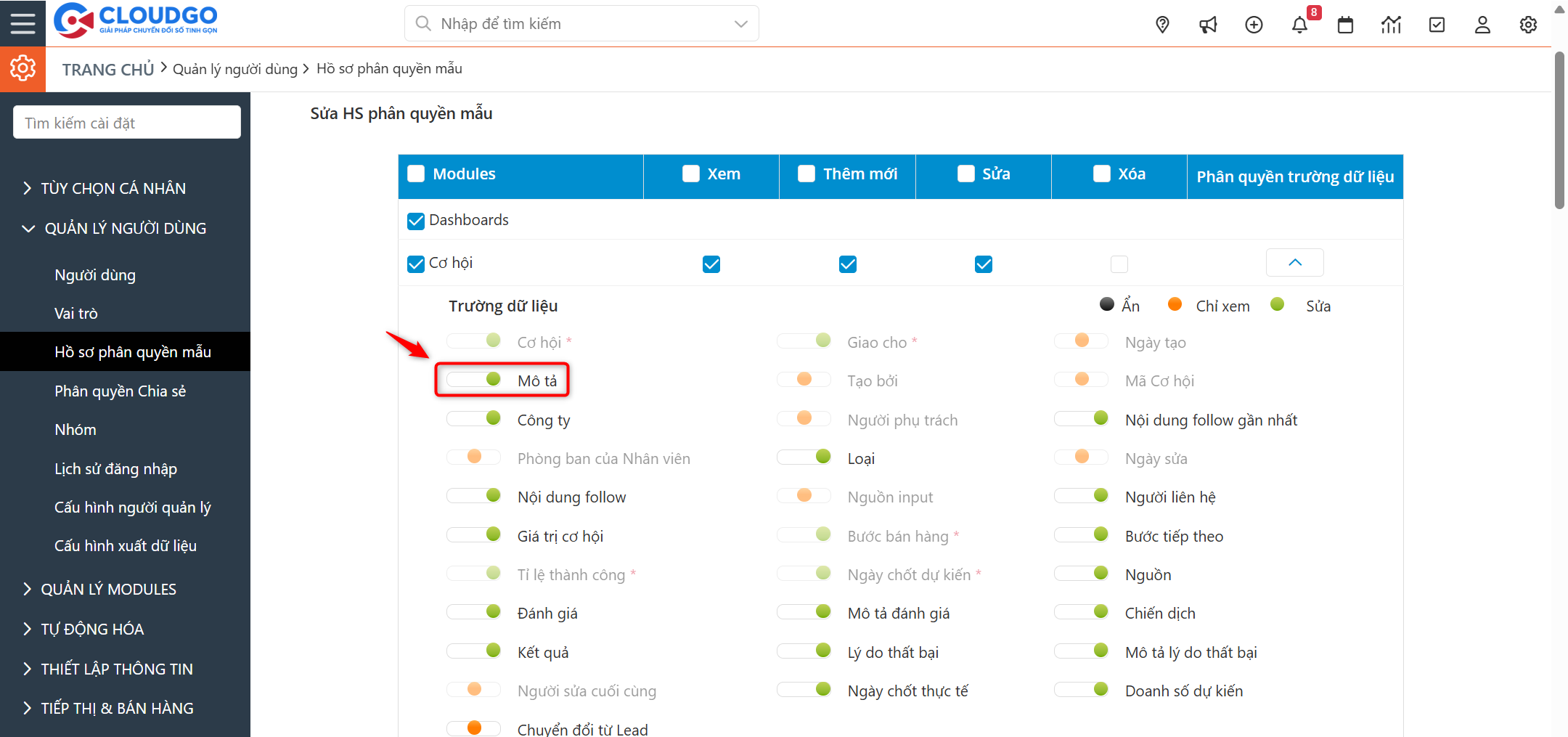Open the search box dropdown arrow
1568x737 pixels.
point(740,24)
